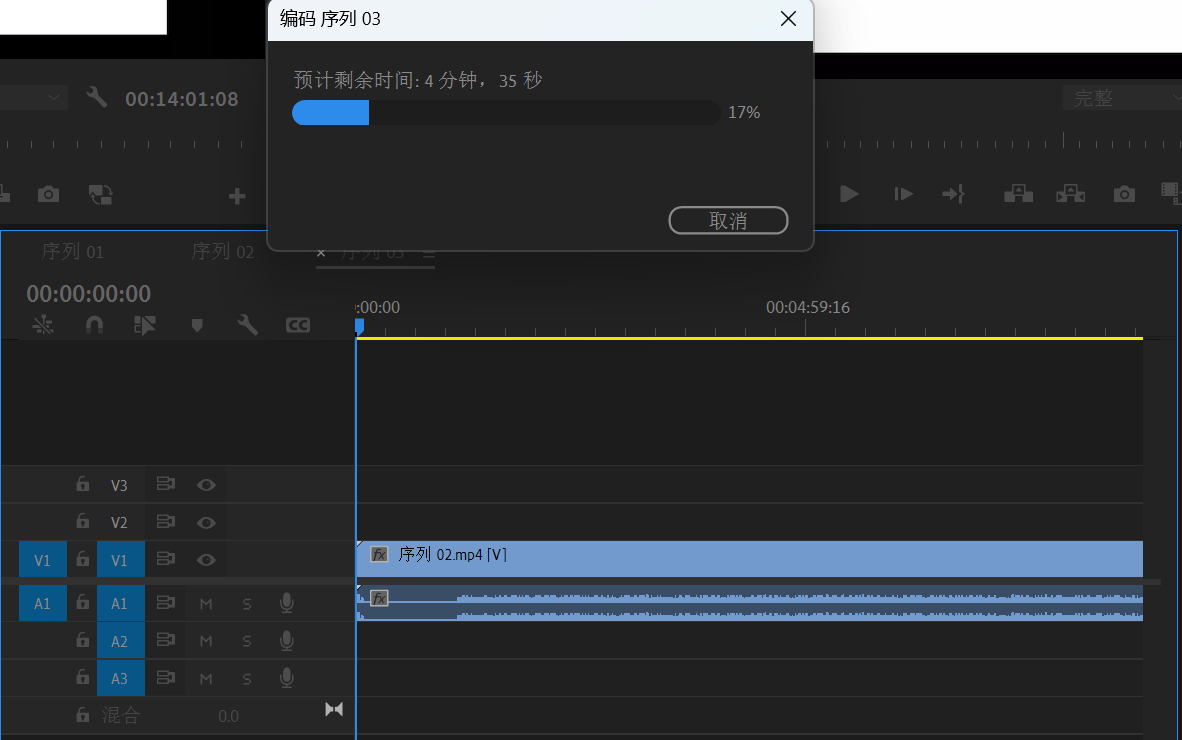Hide track V1 with eye icon

(x=206, y=560)
